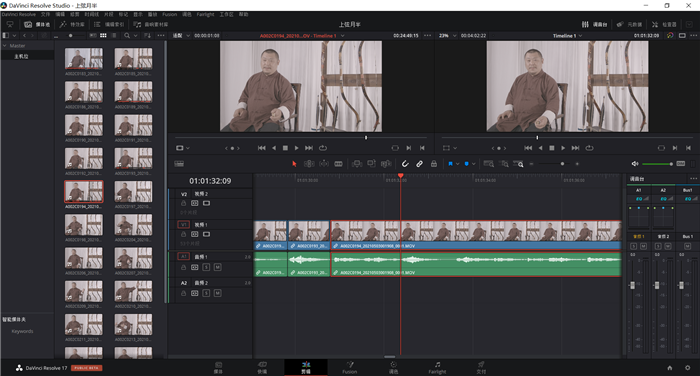Select the arrow selection mode tool

[x=294, y=164]
